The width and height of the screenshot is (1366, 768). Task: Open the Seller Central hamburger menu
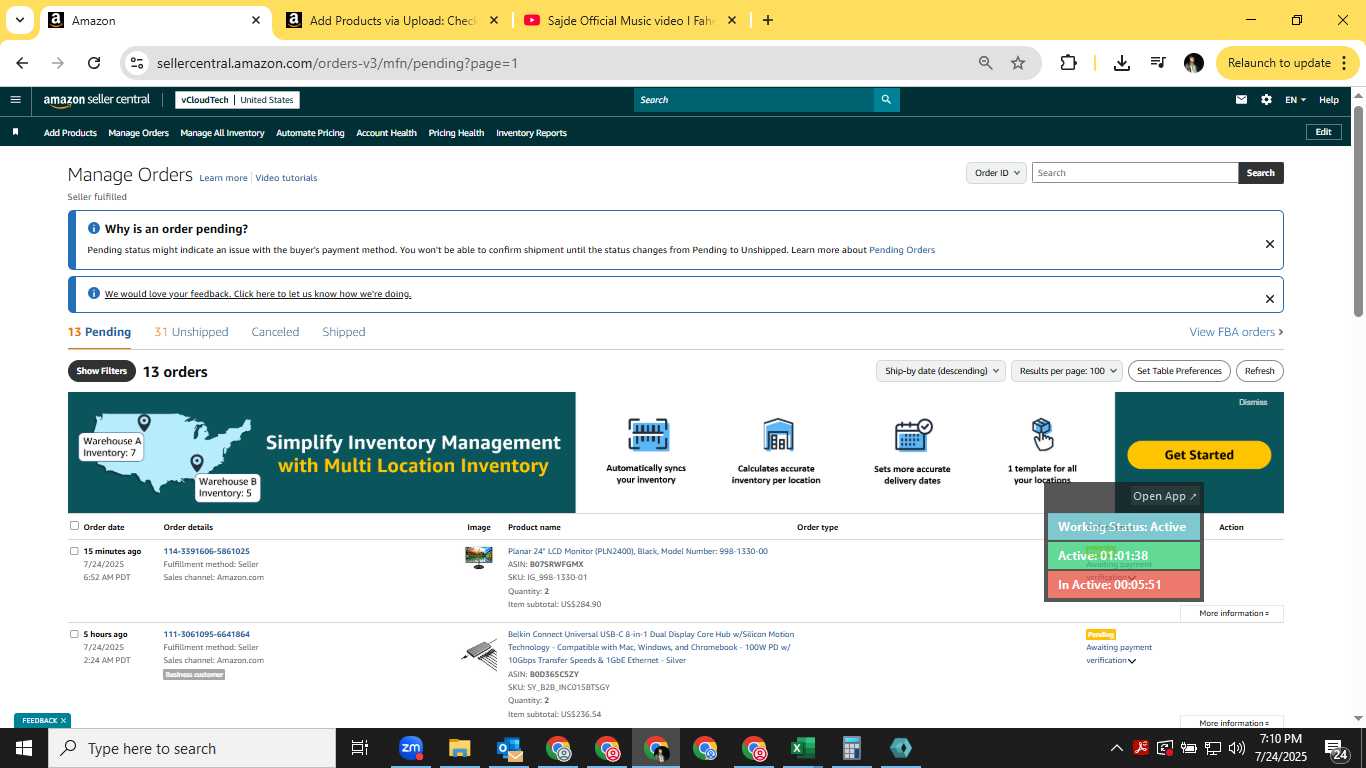click(x=15, y=100)
